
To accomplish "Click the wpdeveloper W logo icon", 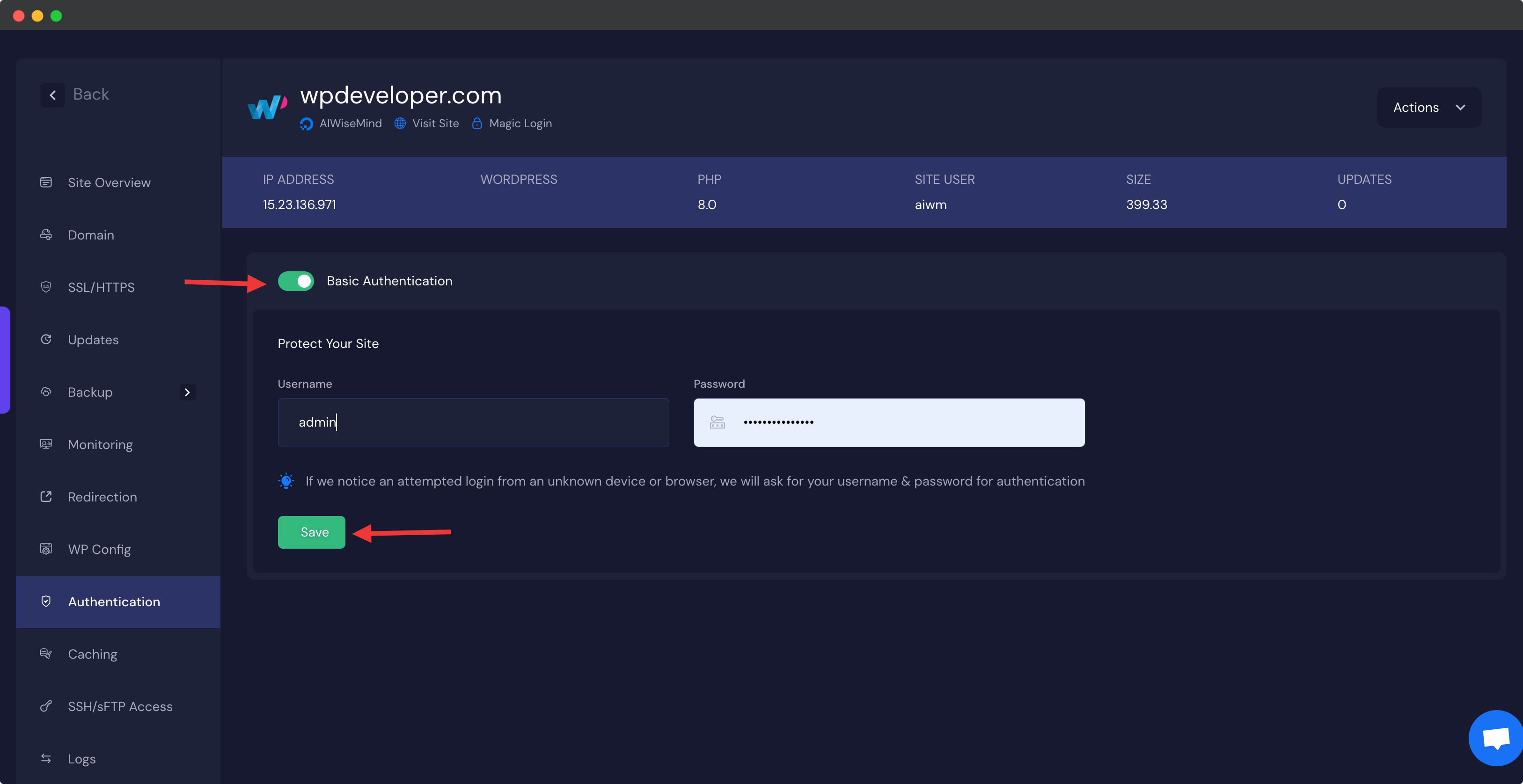I will pos(267,107).
